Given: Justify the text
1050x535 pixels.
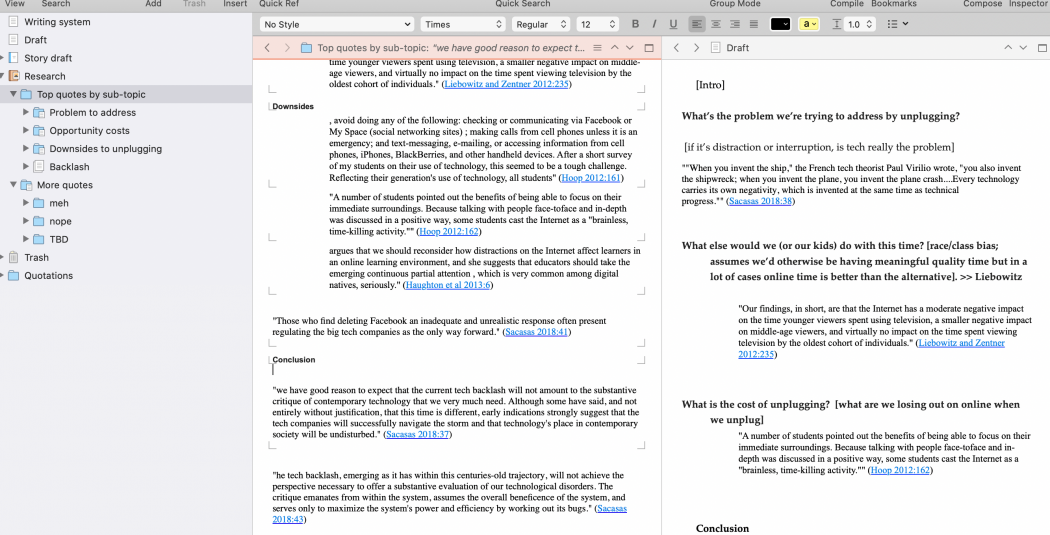Looking at the screenshot, I should coord(753,24).
